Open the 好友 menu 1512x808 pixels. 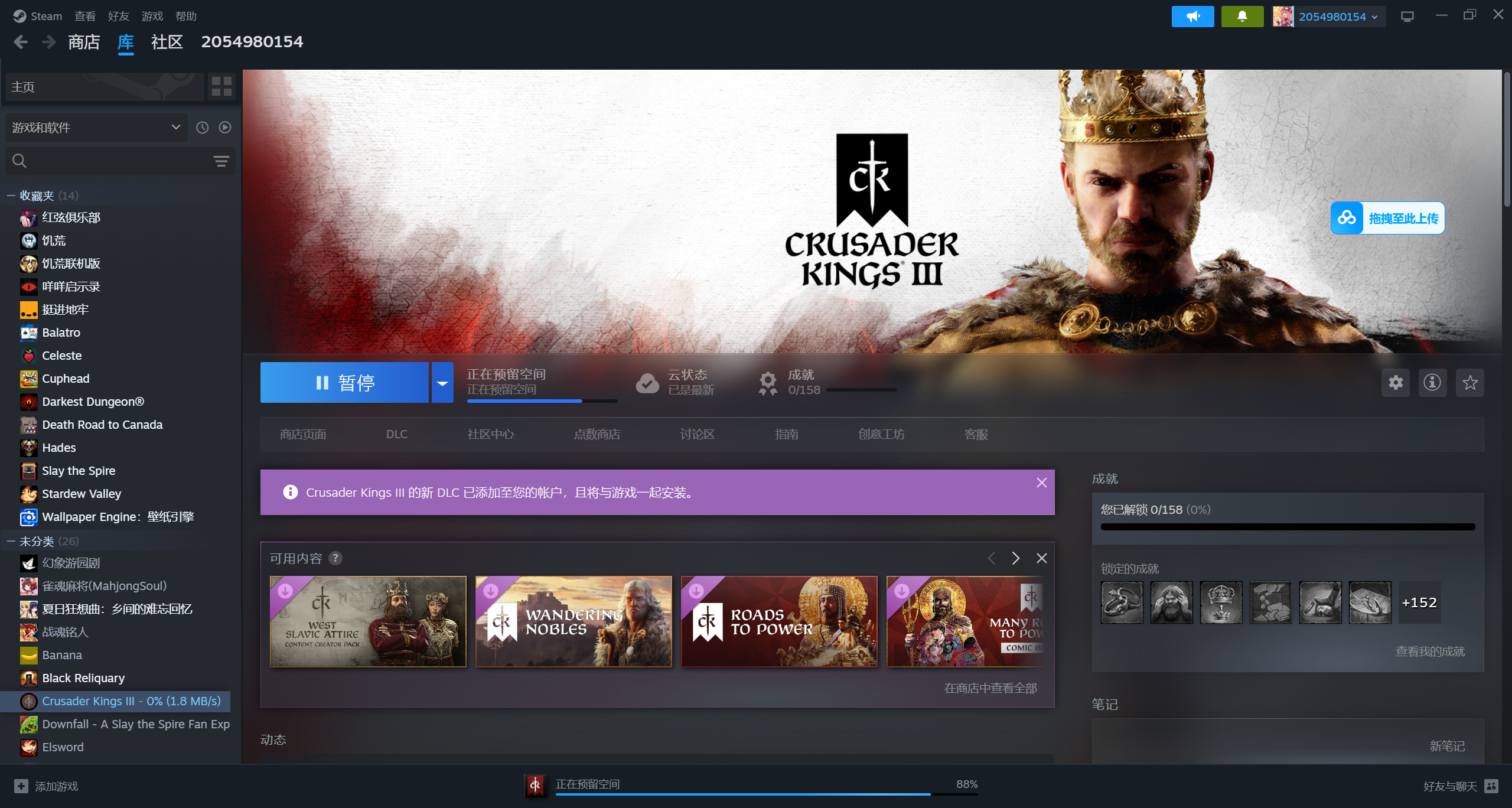[119, 16]
